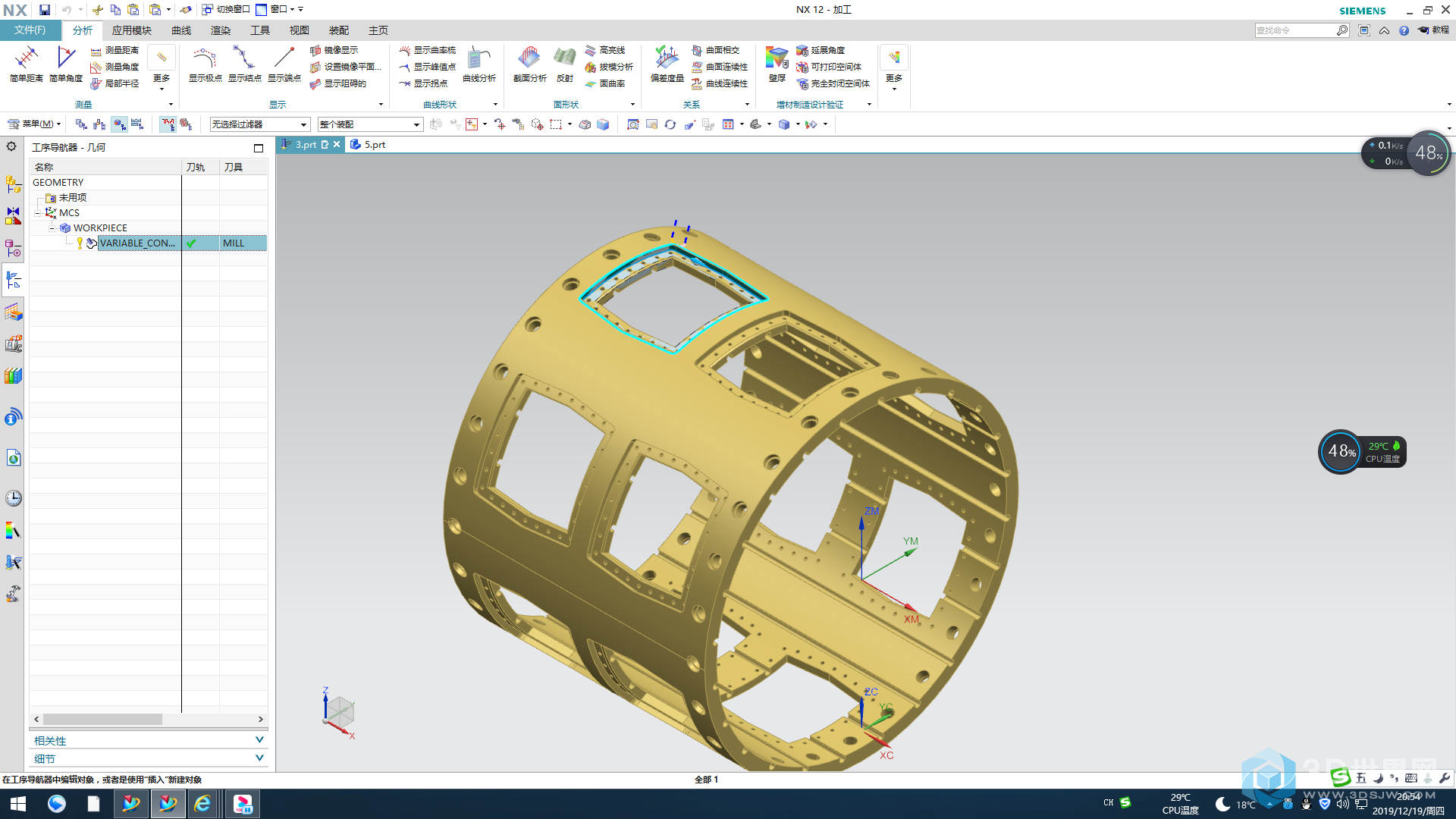
Task: Click the 名称 column header
Action: pyautogui.click(x=105, y=167)
